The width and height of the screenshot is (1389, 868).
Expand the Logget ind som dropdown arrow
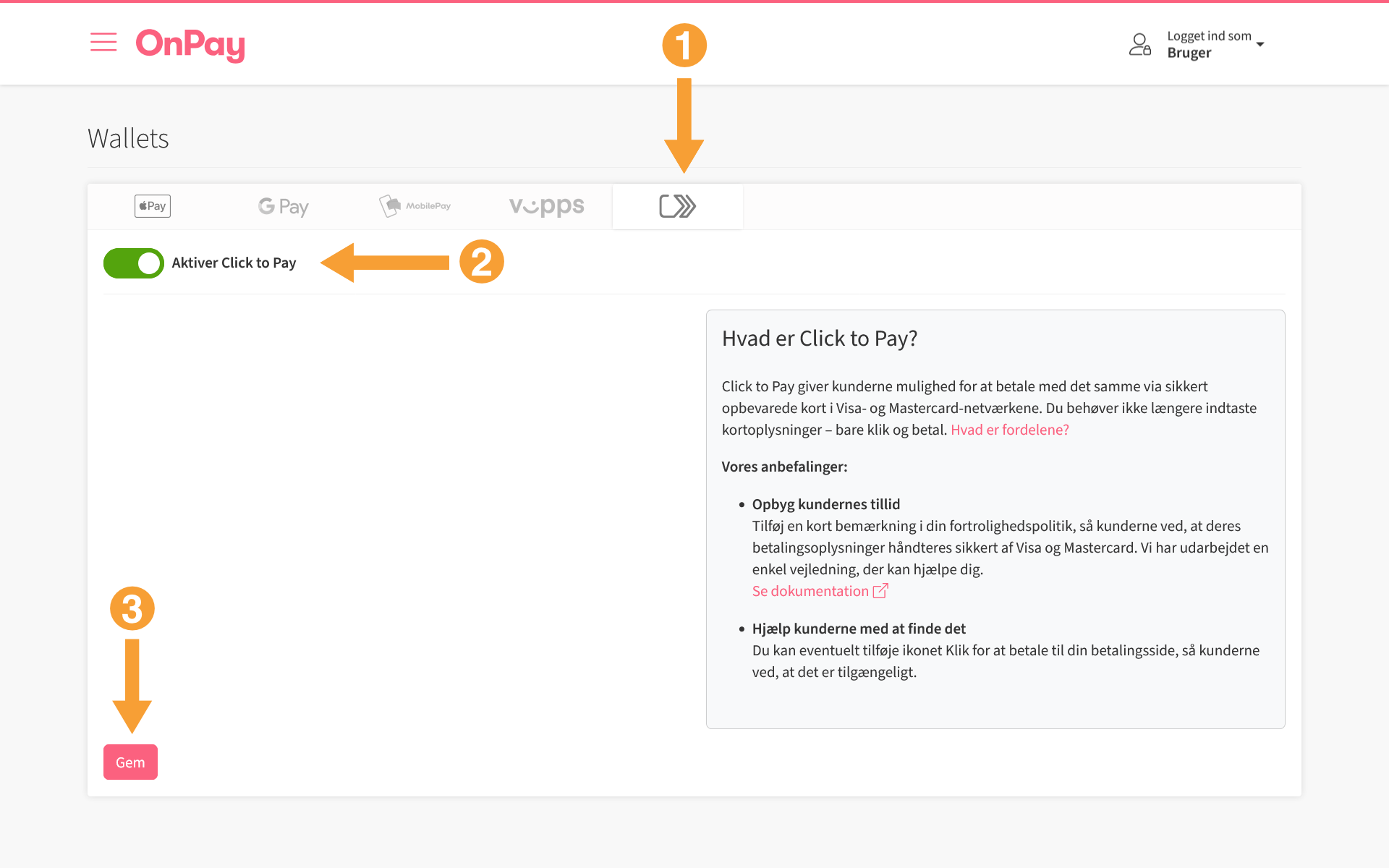(1260, 45)
